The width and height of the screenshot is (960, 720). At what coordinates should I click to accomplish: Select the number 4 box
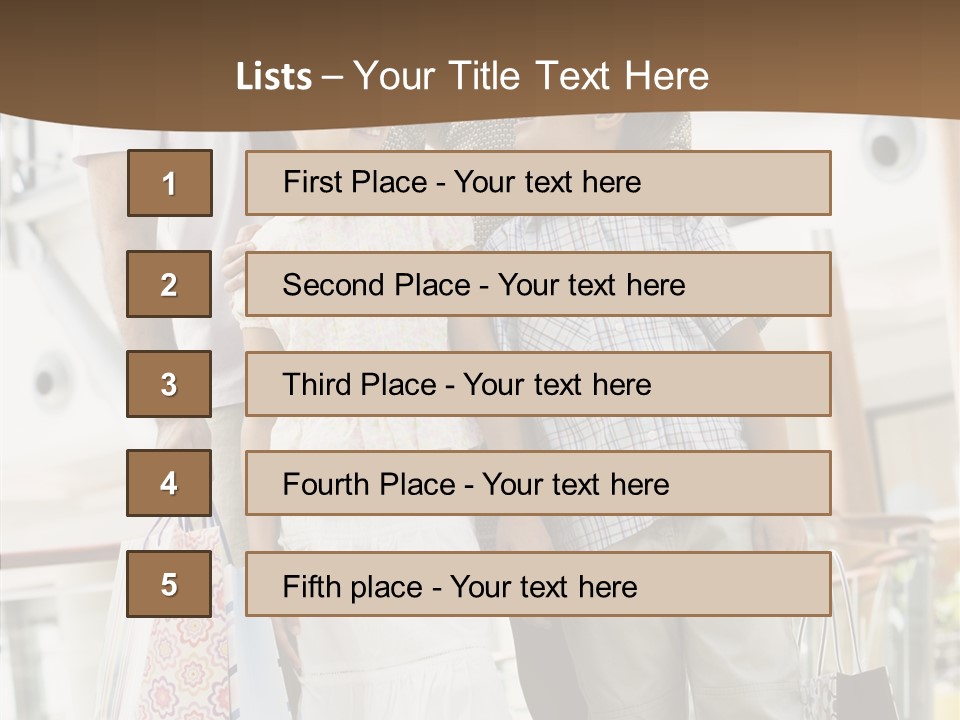169,483
